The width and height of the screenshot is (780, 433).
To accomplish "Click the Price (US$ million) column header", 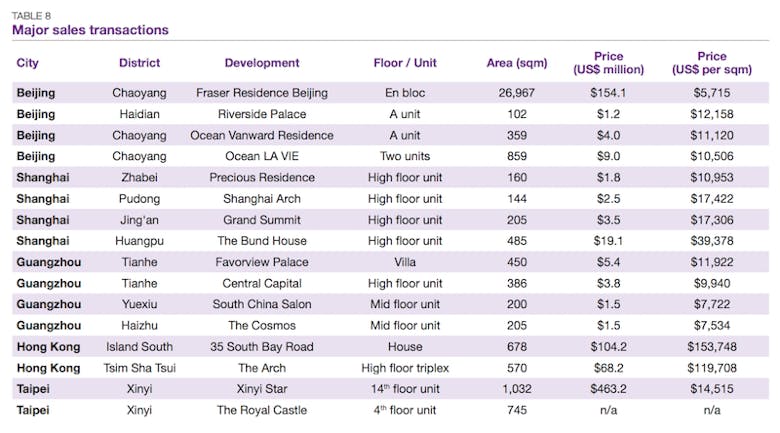I will 608,63.
